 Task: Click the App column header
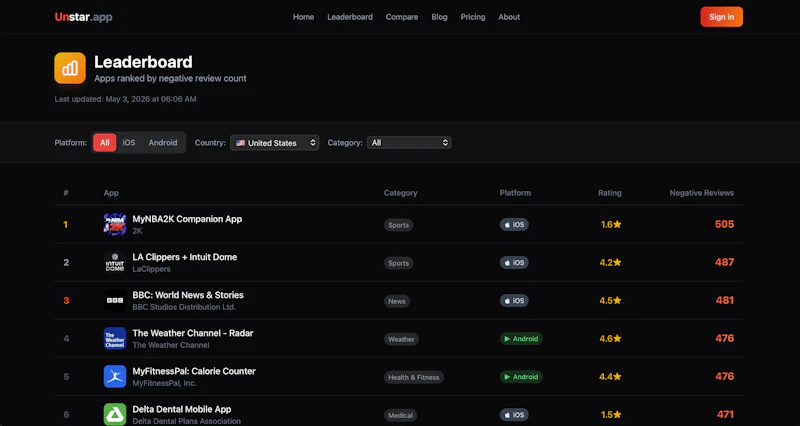[111, 193]
